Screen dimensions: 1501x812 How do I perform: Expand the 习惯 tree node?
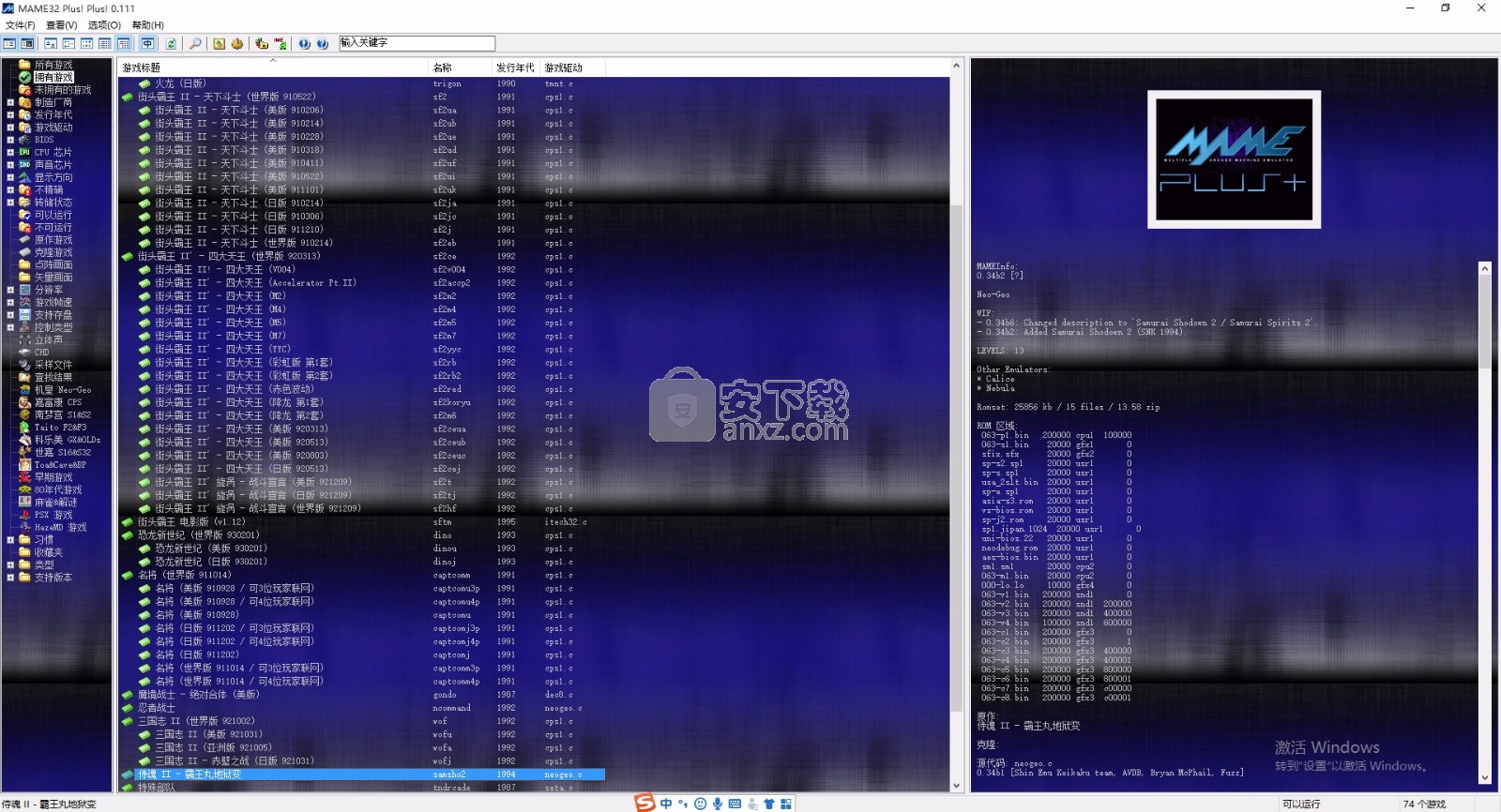(x=10, y=540)
